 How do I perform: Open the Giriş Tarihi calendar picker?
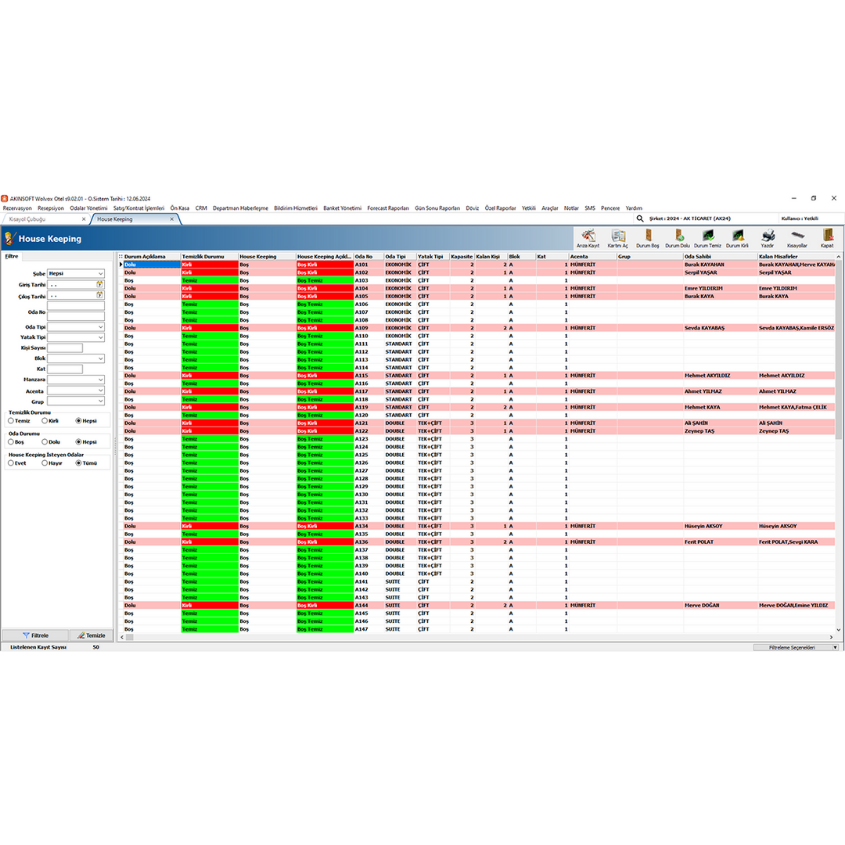[100, 285]
